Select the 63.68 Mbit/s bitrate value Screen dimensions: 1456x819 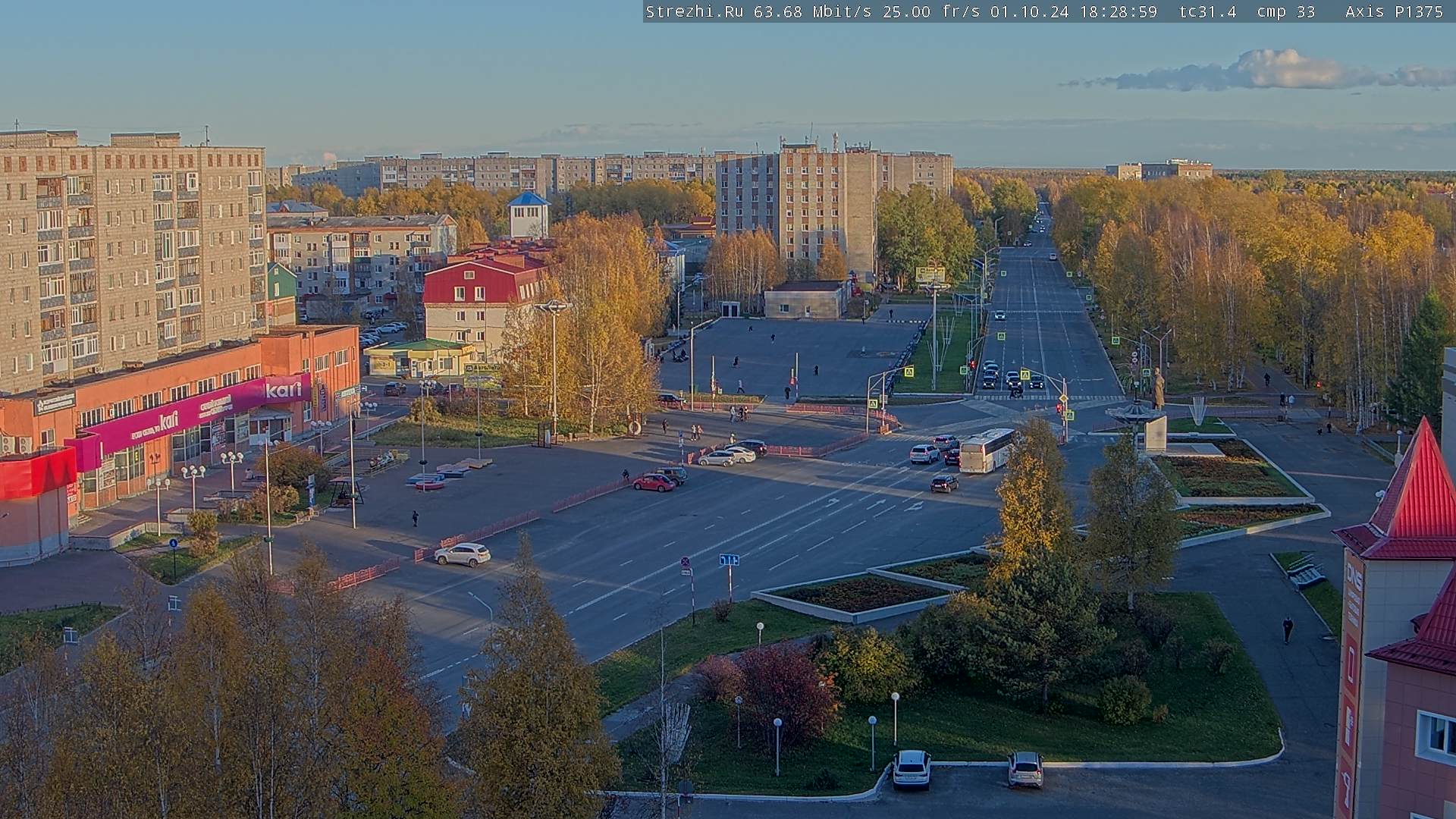click(812, 11)
